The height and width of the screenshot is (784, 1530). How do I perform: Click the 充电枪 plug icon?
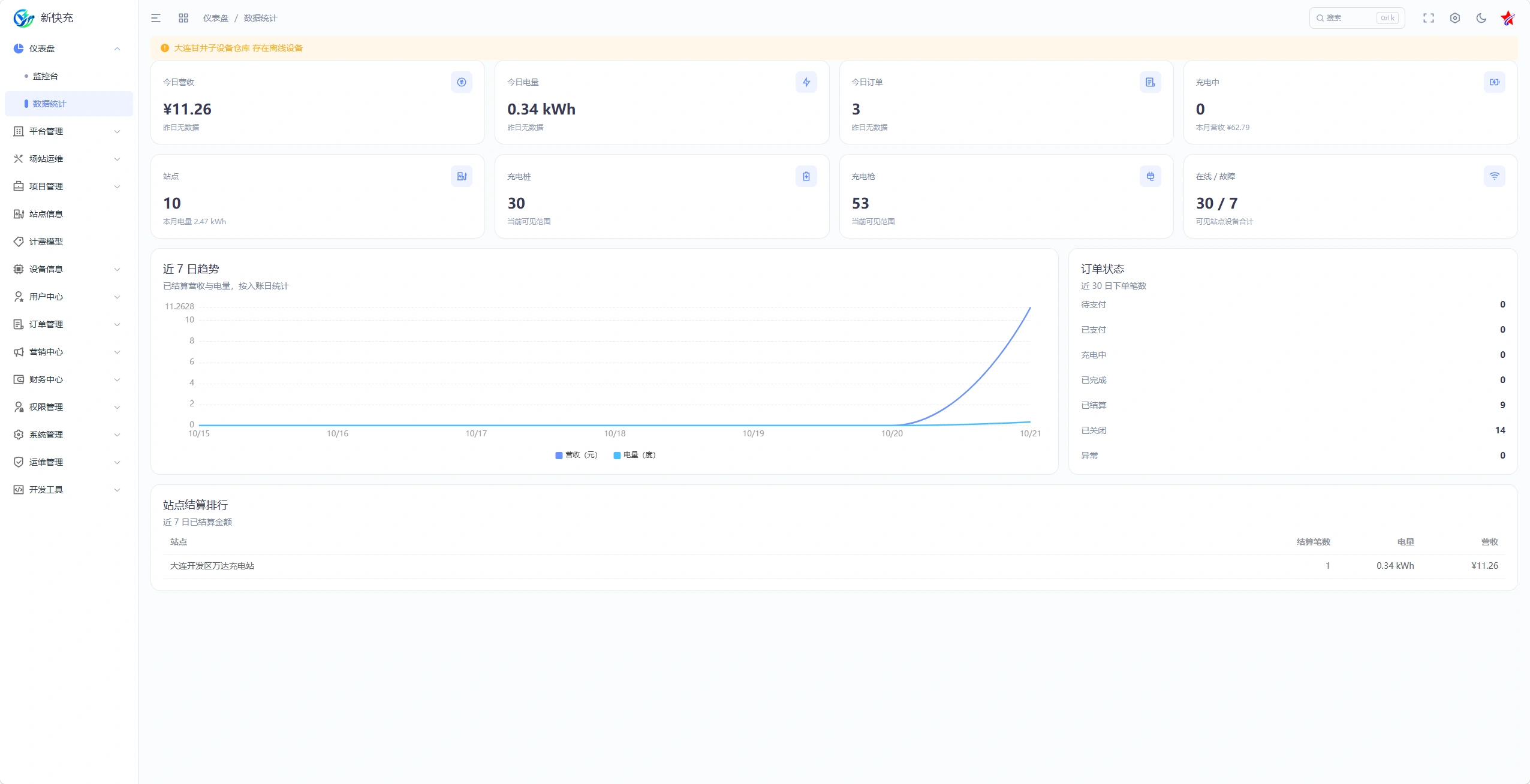(1150, 176)
